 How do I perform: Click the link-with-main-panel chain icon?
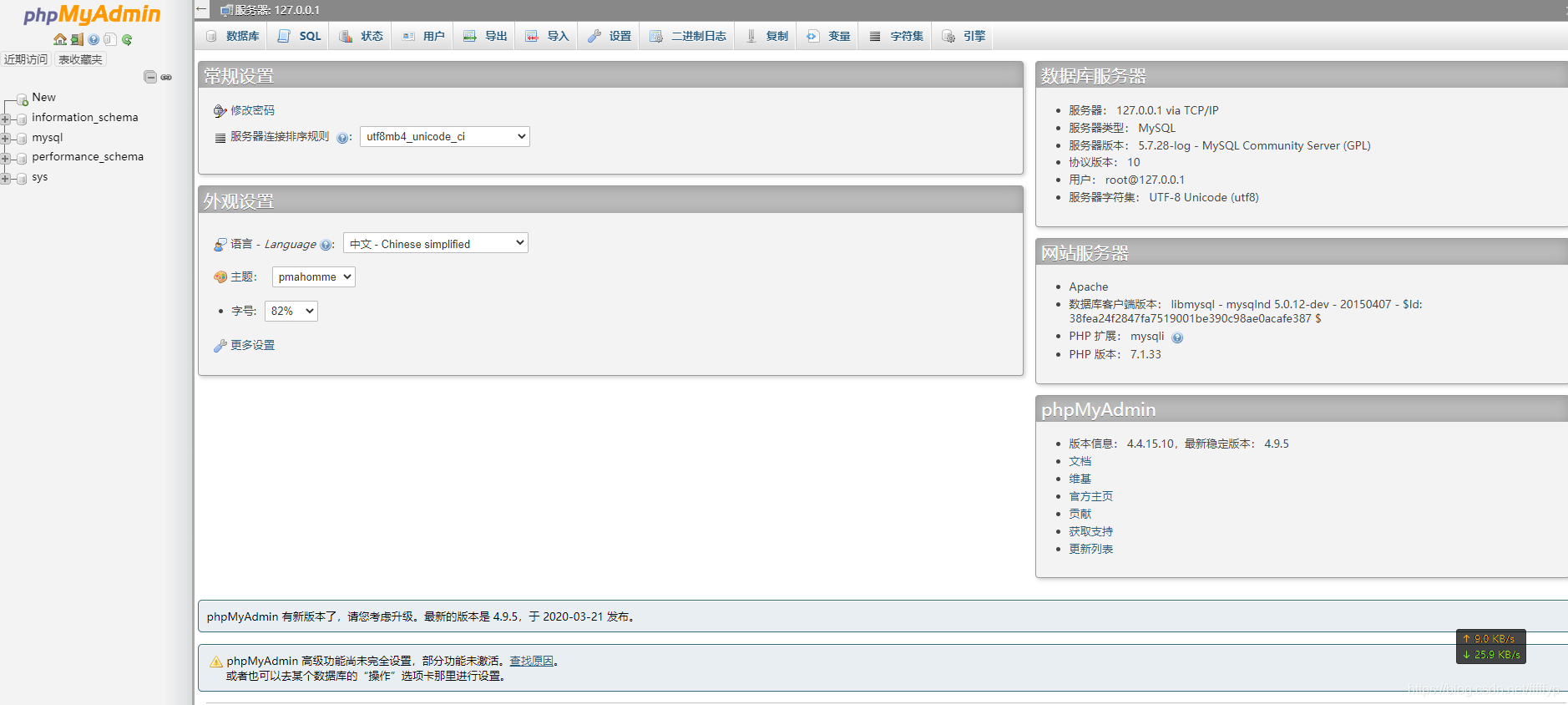tap(166, 77)
